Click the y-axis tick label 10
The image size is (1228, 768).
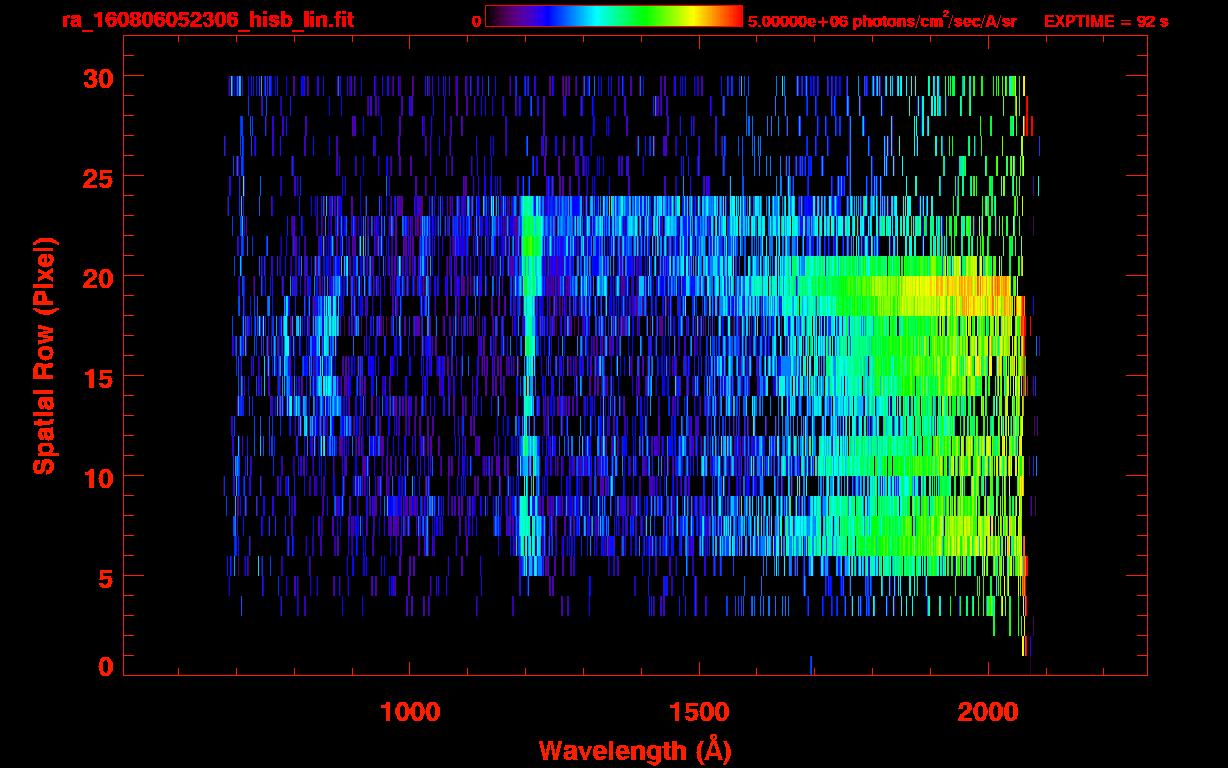click(97, 477)
